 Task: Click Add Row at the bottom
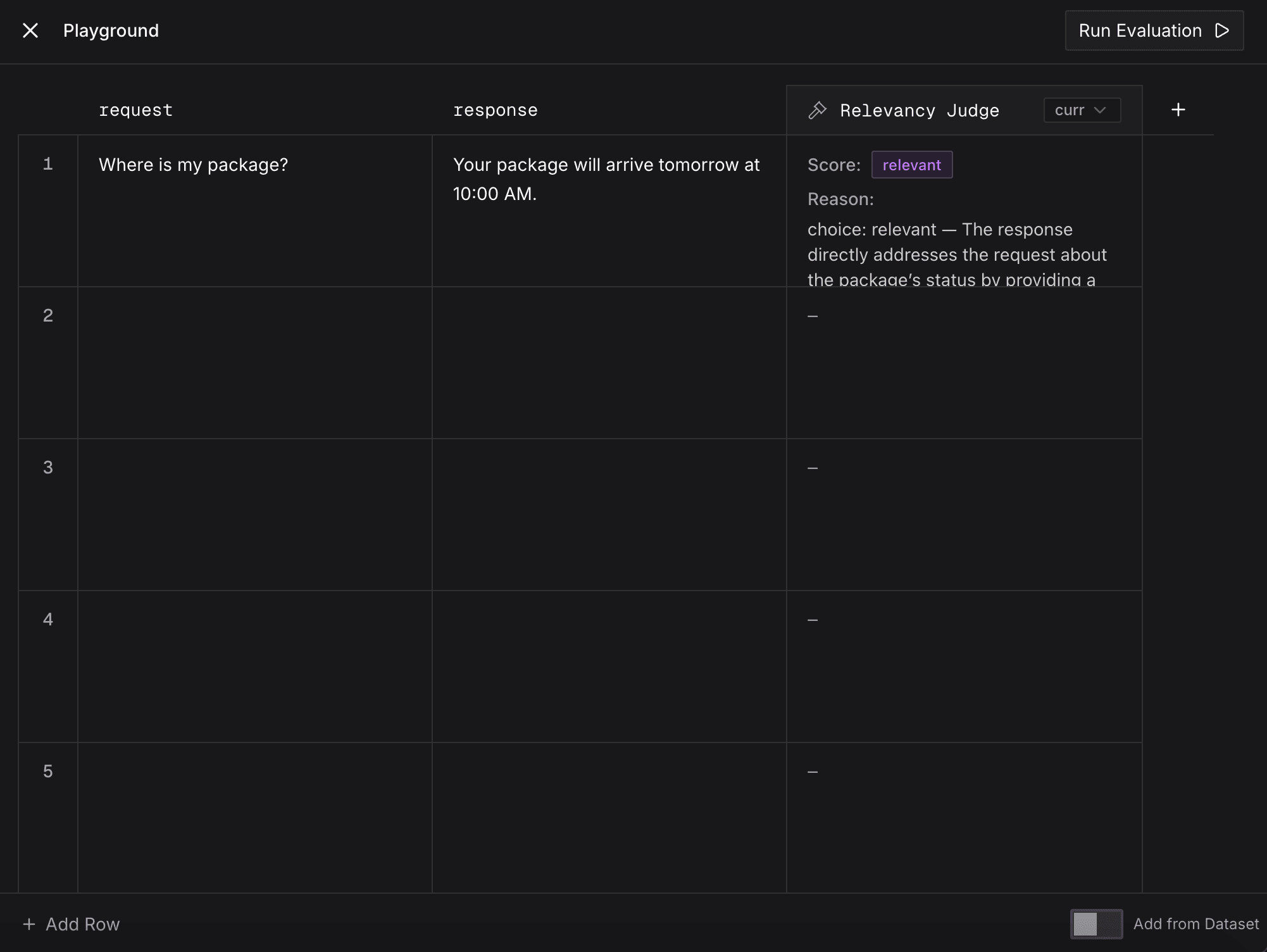72,924
